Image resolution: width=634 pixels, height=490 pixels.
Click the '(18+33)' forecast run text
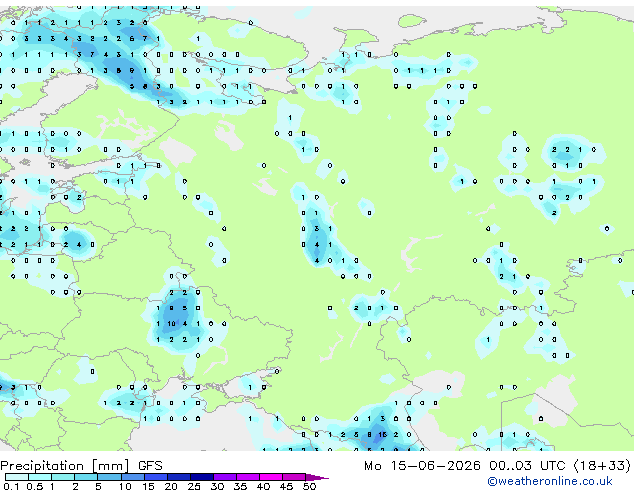(602, 466)
